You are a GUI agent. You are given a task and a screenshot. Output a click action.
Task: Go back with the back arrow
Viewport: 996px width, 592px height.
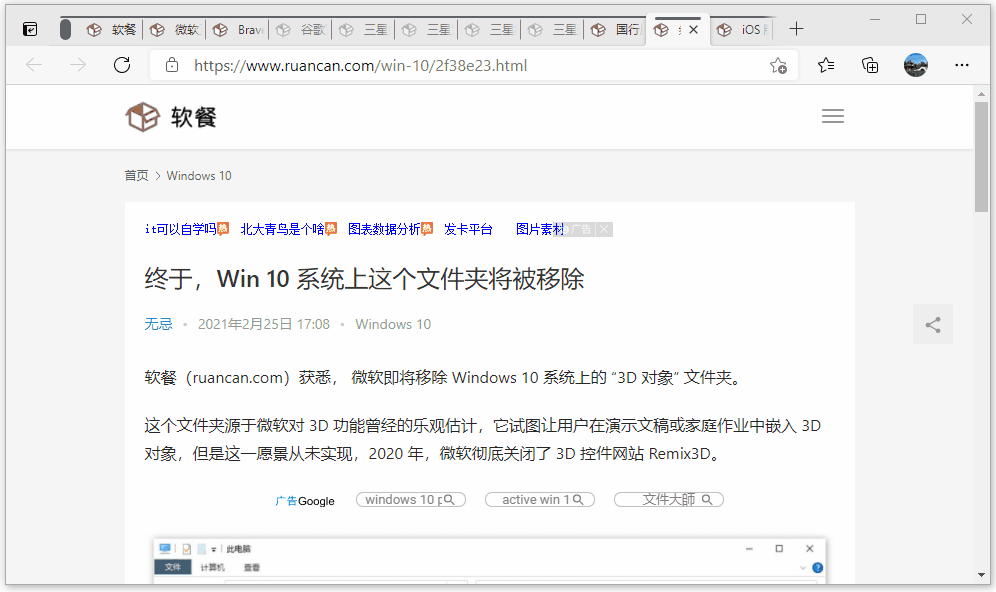[34, 65]
